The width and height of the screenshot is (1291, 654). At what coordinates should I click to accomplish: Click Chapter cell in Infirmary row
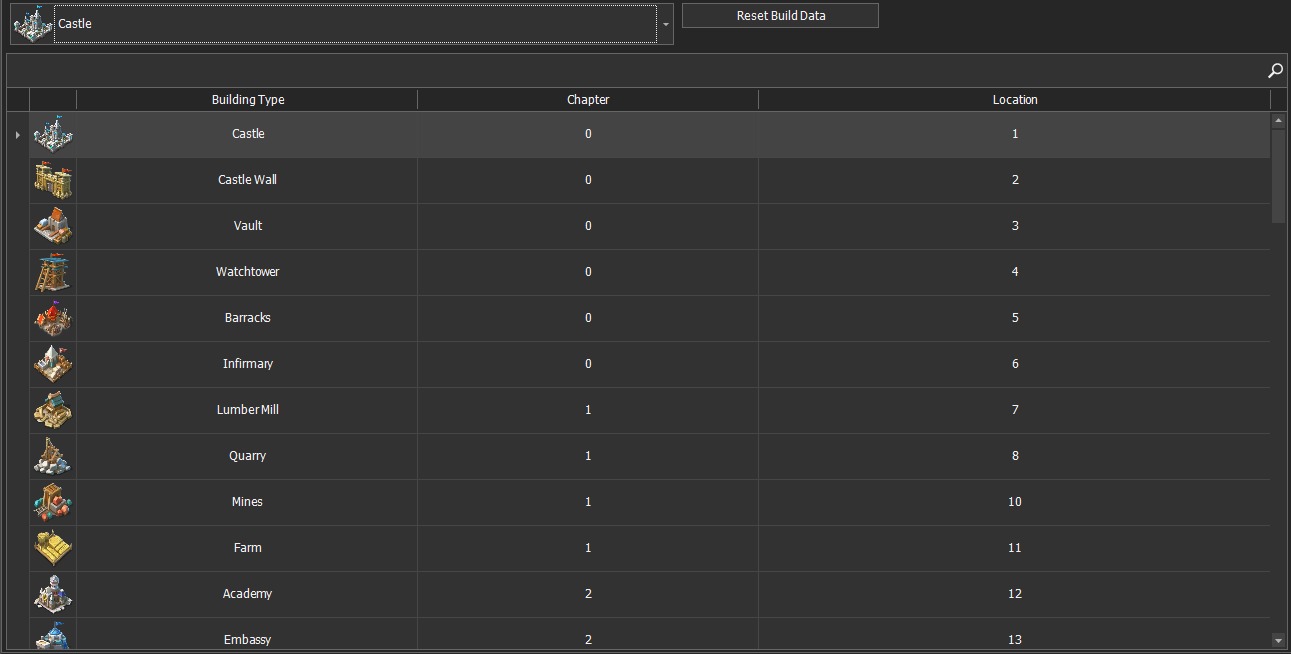[x=588, y=364]
